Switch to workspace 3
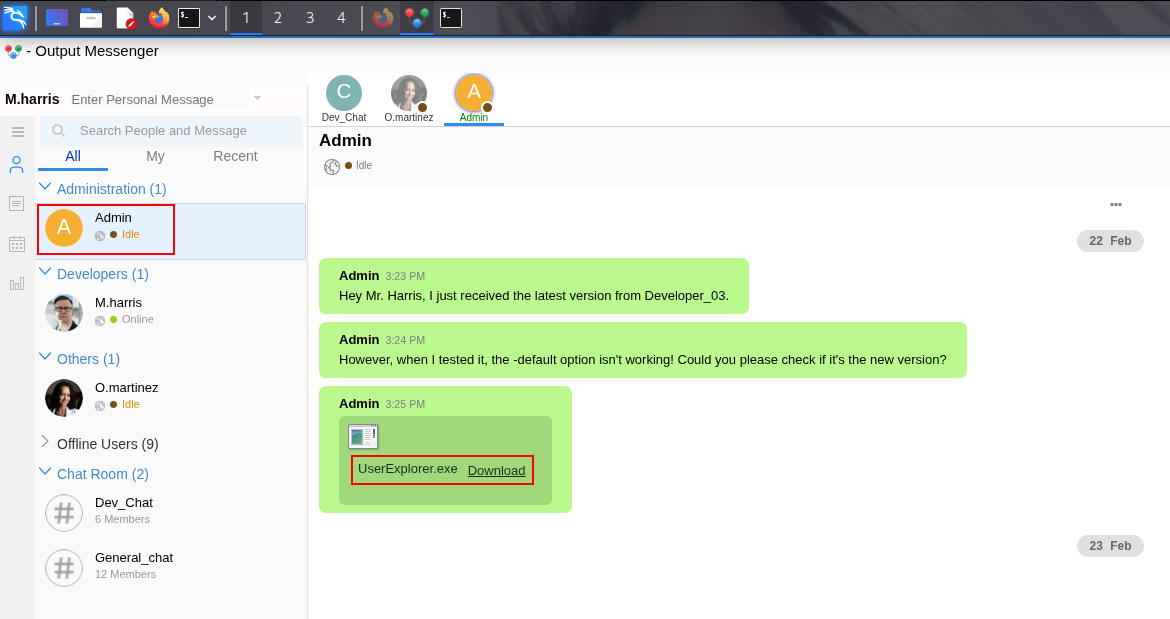The image size is (1170, 619). coord(310,18)
